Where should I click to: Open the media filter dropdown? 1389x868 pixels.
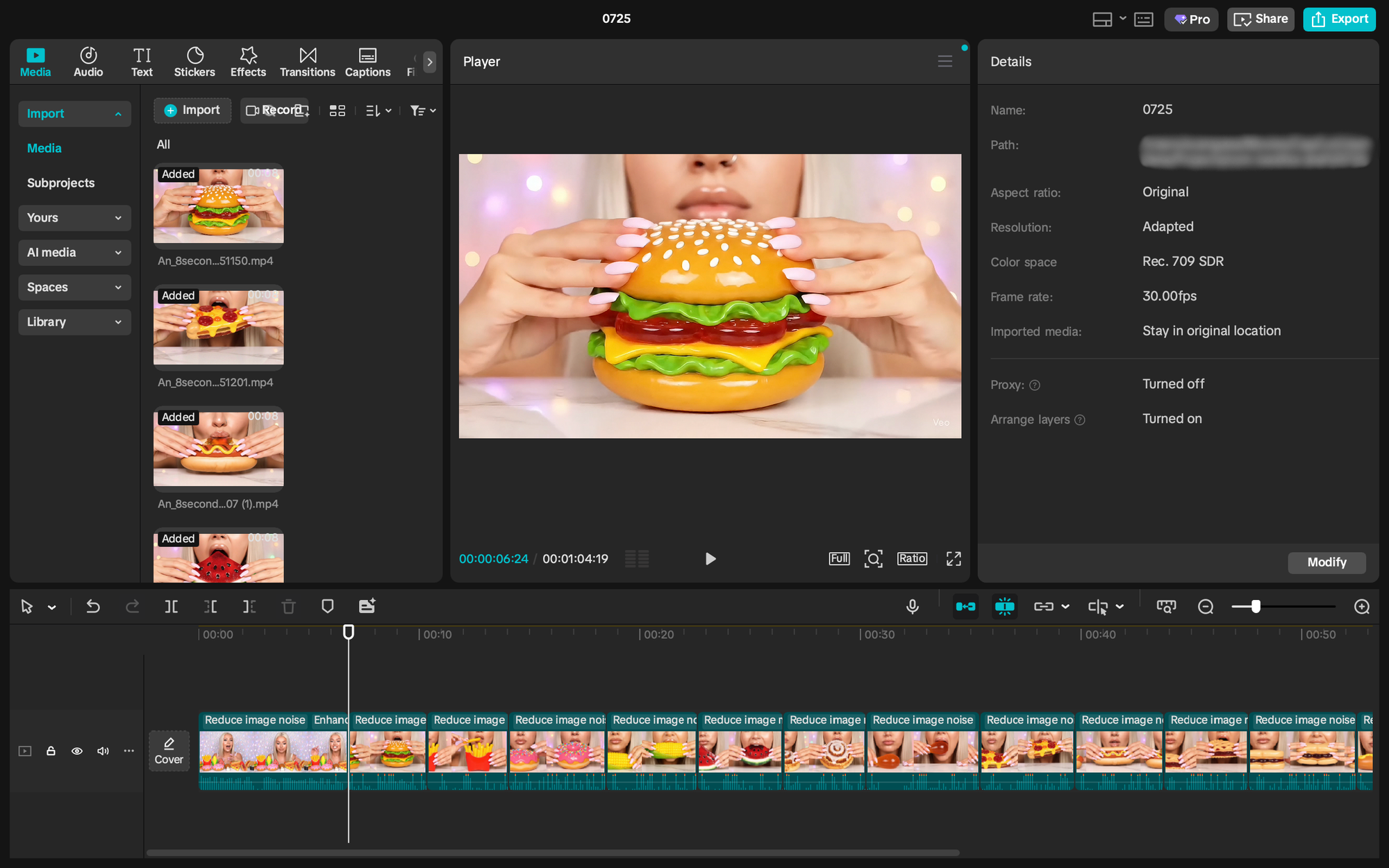423,110
